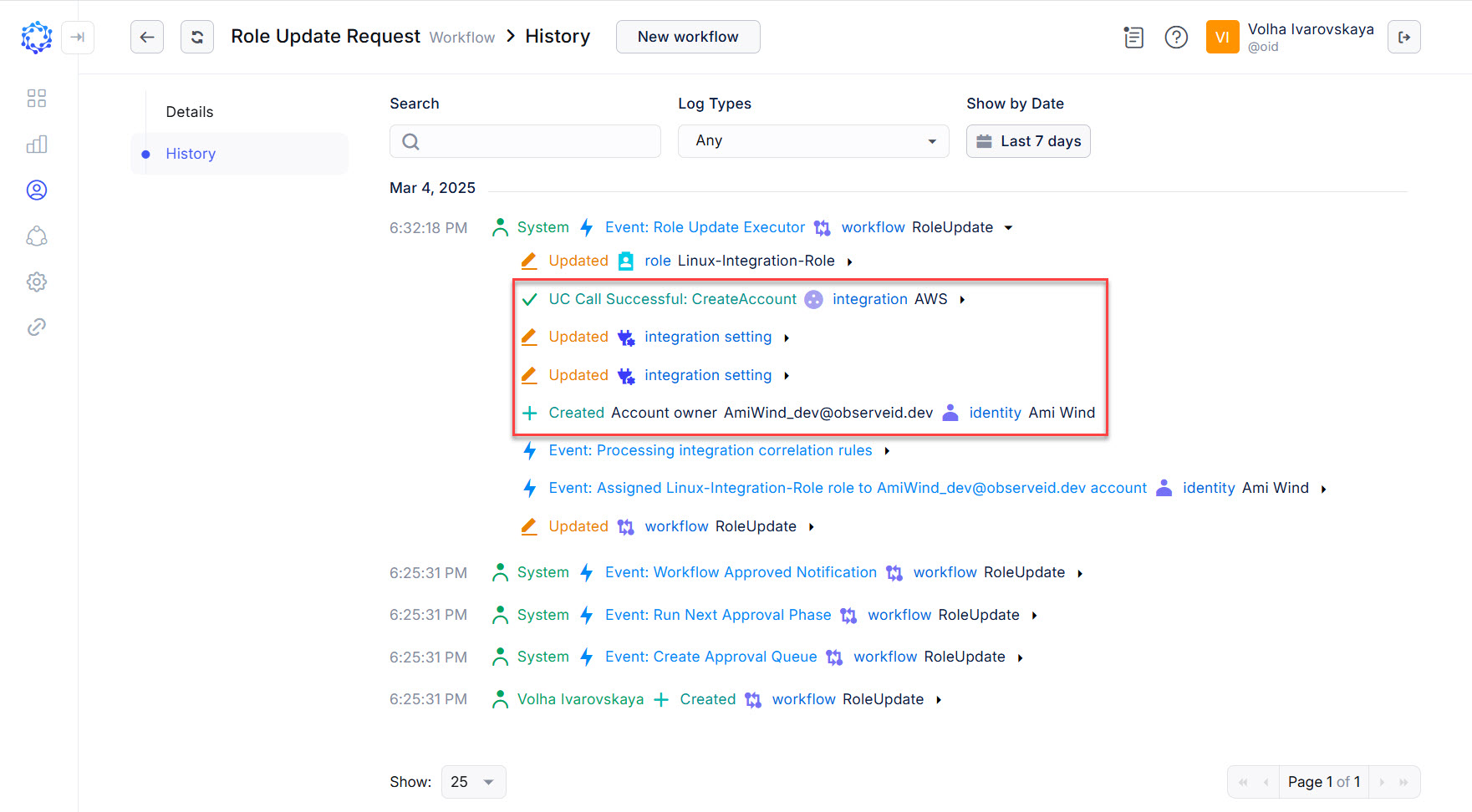Open the settings gear in sidebar

(37, 282)
